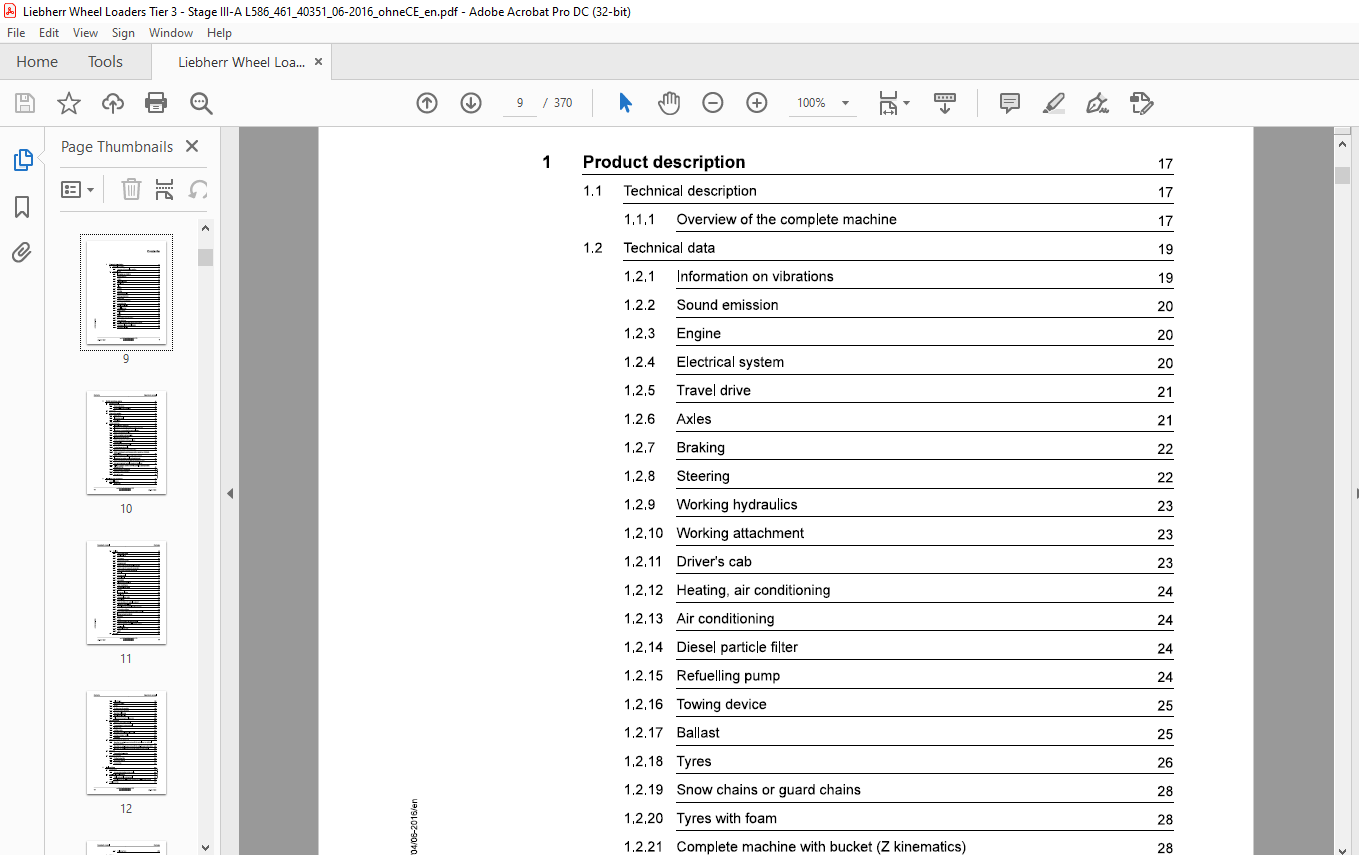1359x855 pixels.
Task: Open the Stamp tool
Action: pos(1142,103)
